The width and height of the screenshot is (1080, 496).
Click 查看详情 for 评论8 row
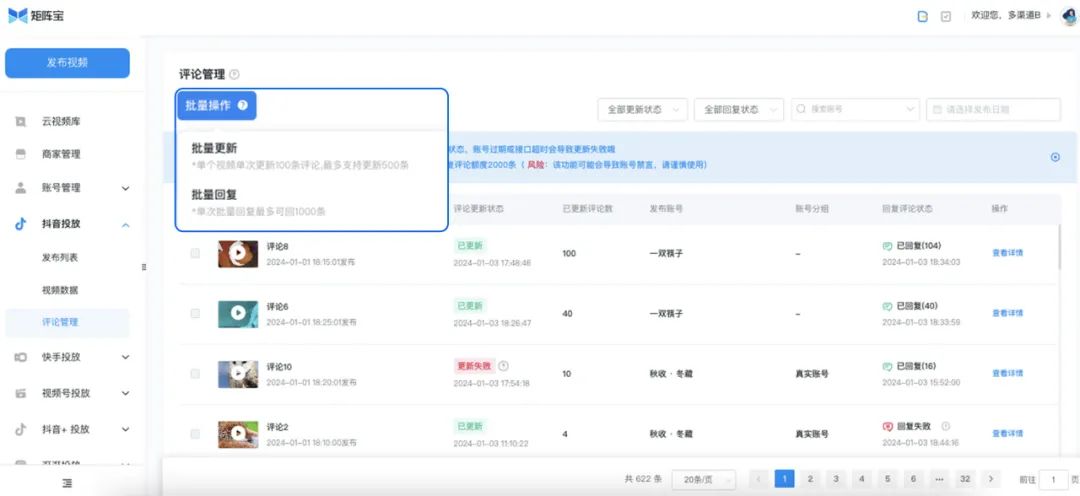1007,253
